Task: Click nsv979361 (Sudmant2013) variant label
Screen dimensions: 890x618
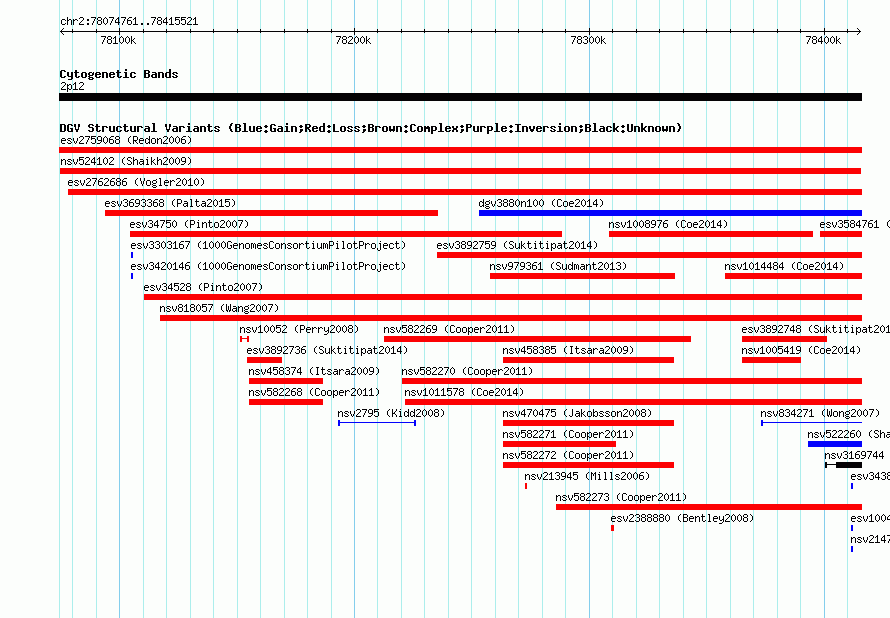Action: coord(558,266)
